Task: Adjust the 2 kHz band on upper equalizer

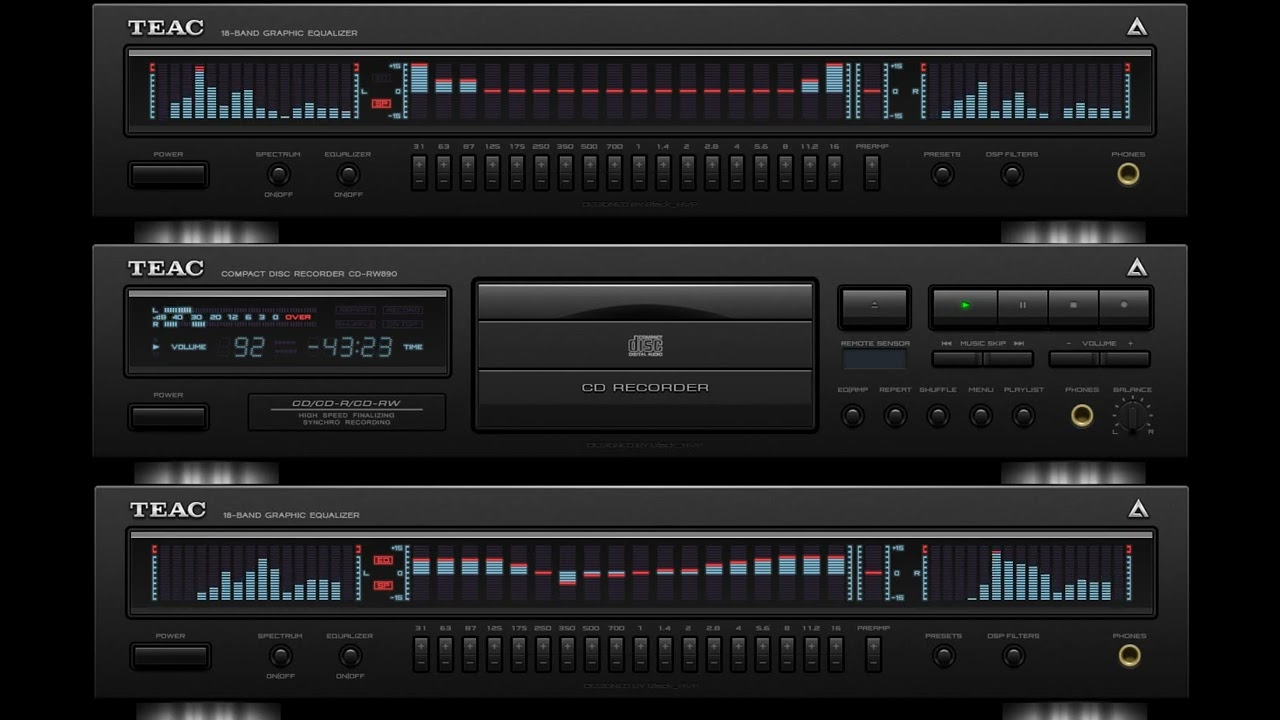Action: 688,173
